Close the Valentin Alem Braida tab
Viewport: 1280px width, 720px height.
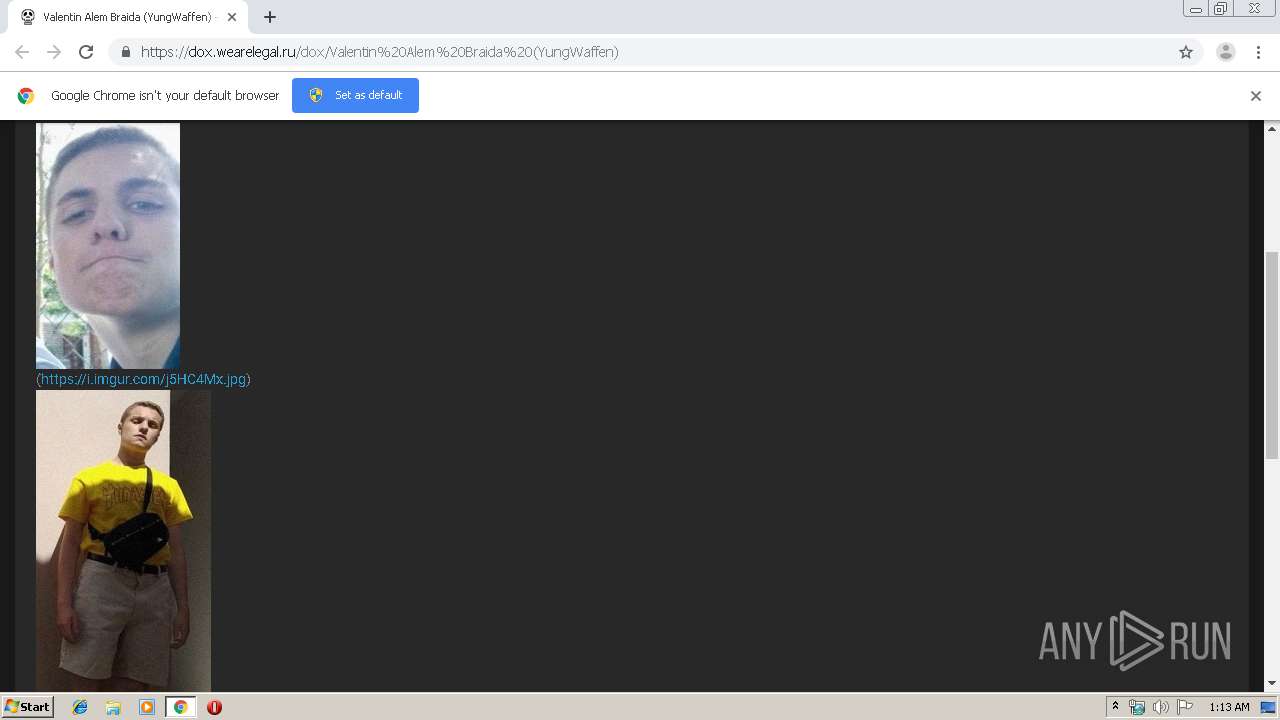pyautogui.click(x=232, y=17)
